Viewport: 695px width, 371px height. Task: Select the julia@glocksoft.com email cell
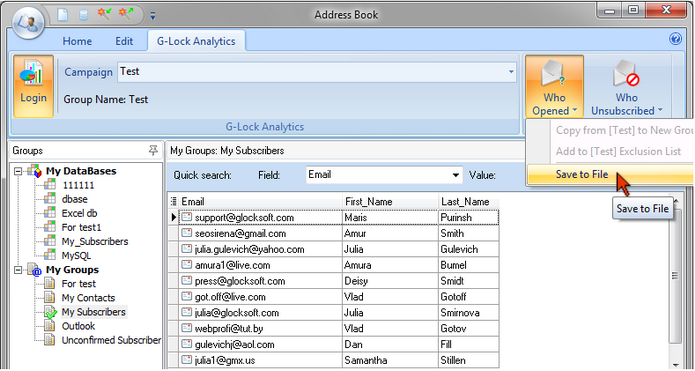coord(261,313)
